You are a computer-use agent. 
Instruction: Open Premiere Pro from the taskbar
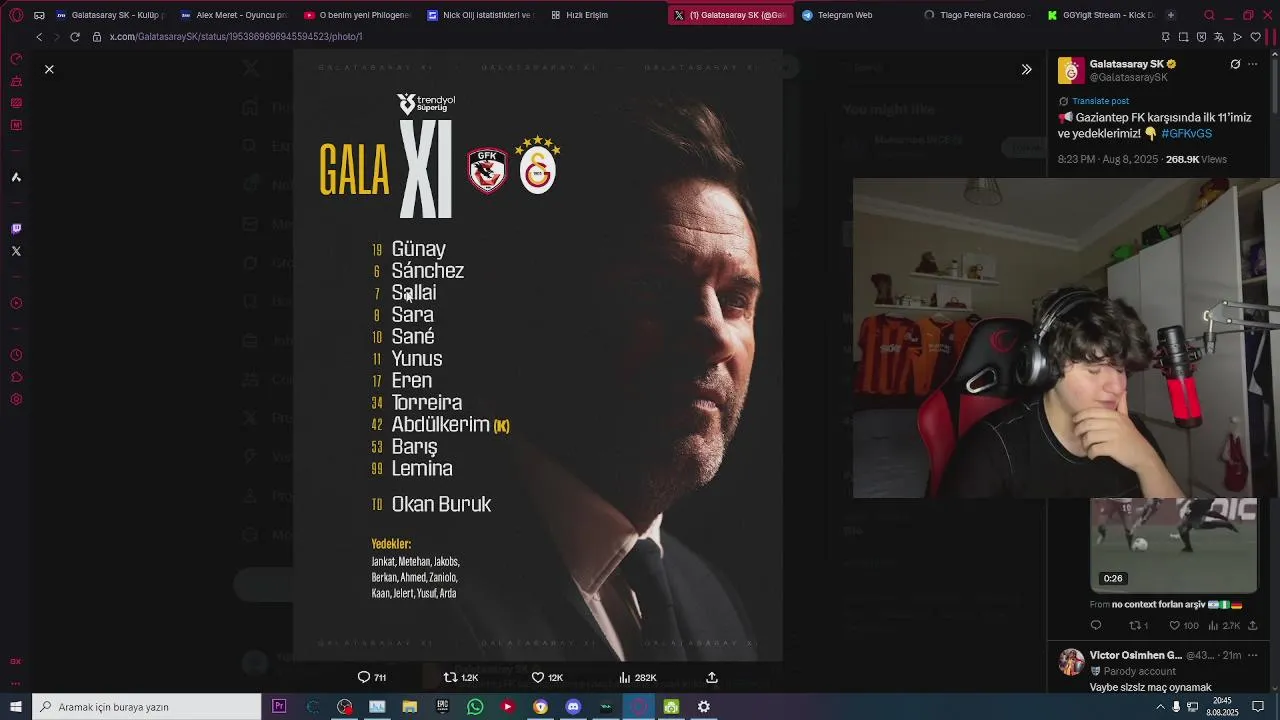coord(279,707)
